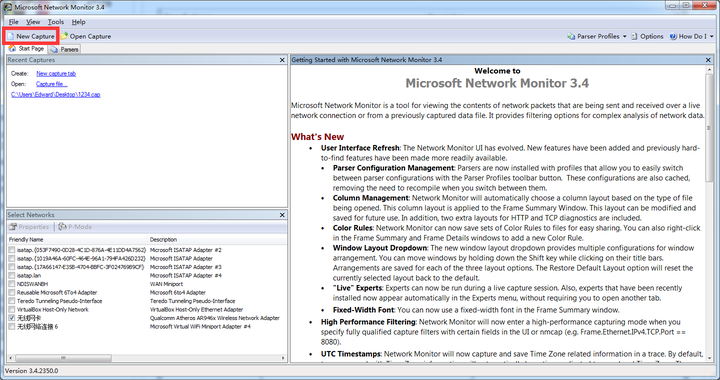Select the Microsoft ISATAP Adapter #3 description
The width and height of the screenshot is (720, 380).
[186, 267]
